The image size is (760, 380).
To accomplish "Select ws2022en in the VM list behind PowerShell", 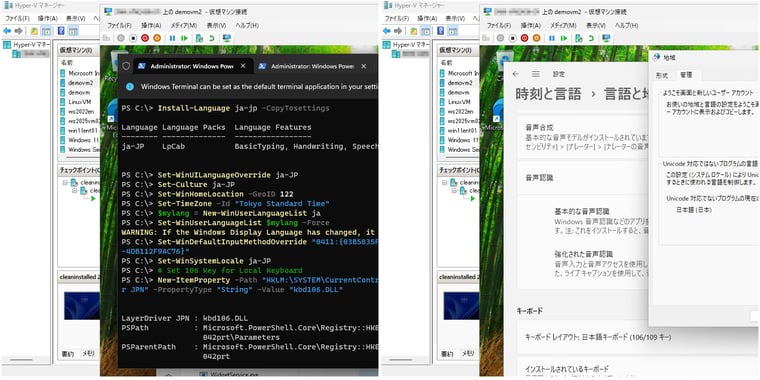I will 80,111.
